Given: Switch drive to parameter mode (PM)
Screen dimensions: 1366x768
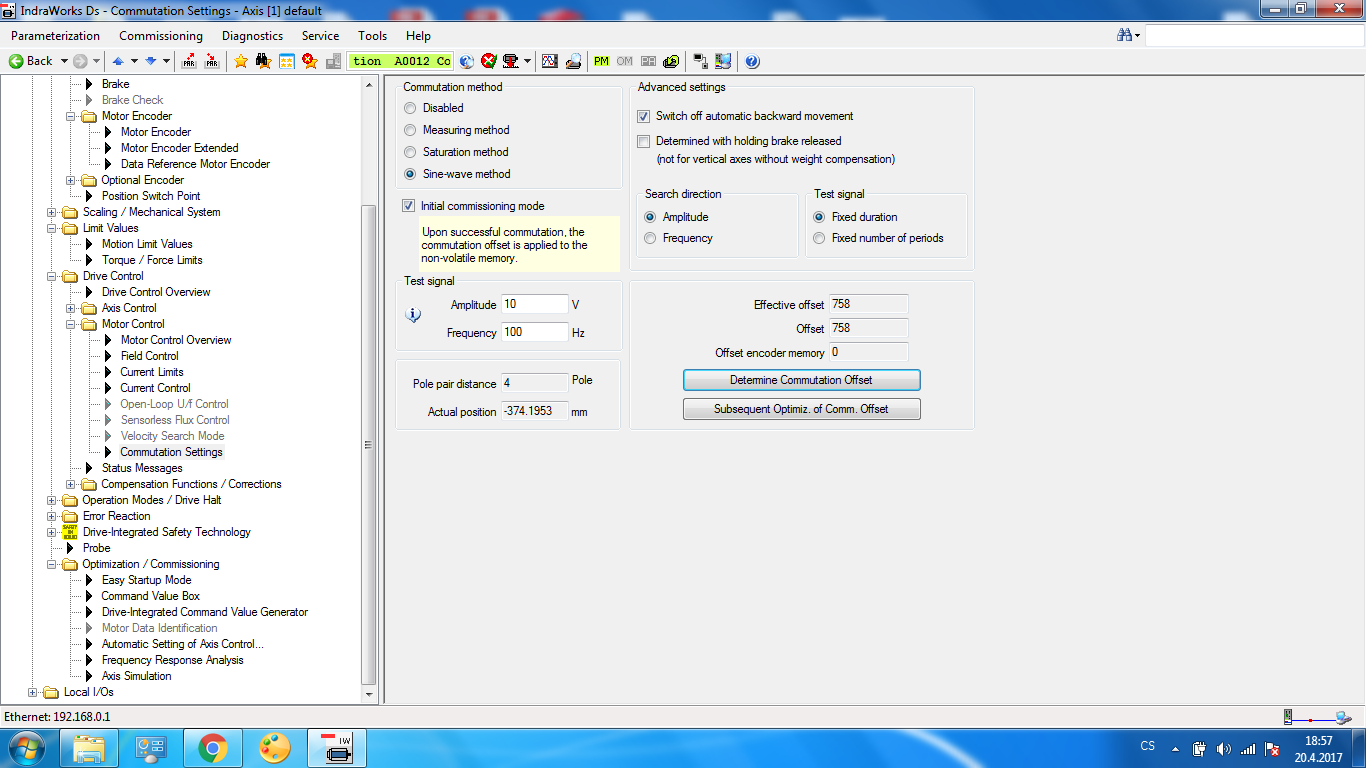Looking at the screenshot, I should (x=601, y=61).
